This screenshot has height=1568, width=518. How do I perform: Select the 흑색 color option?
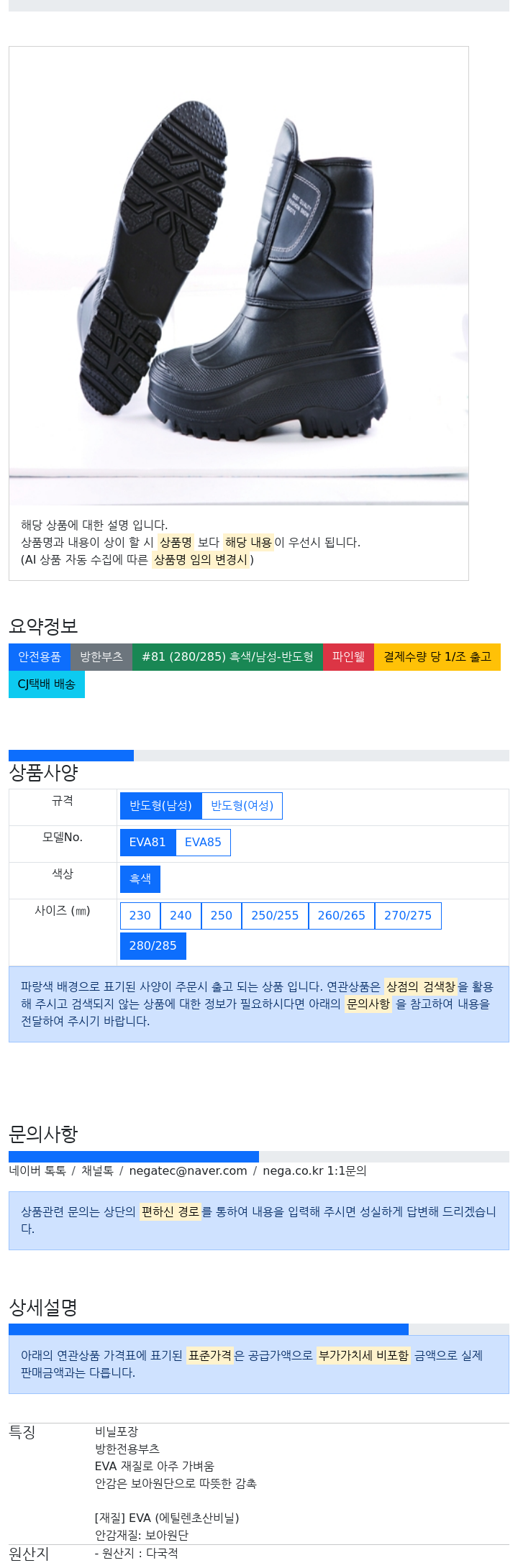pos(140,879)
